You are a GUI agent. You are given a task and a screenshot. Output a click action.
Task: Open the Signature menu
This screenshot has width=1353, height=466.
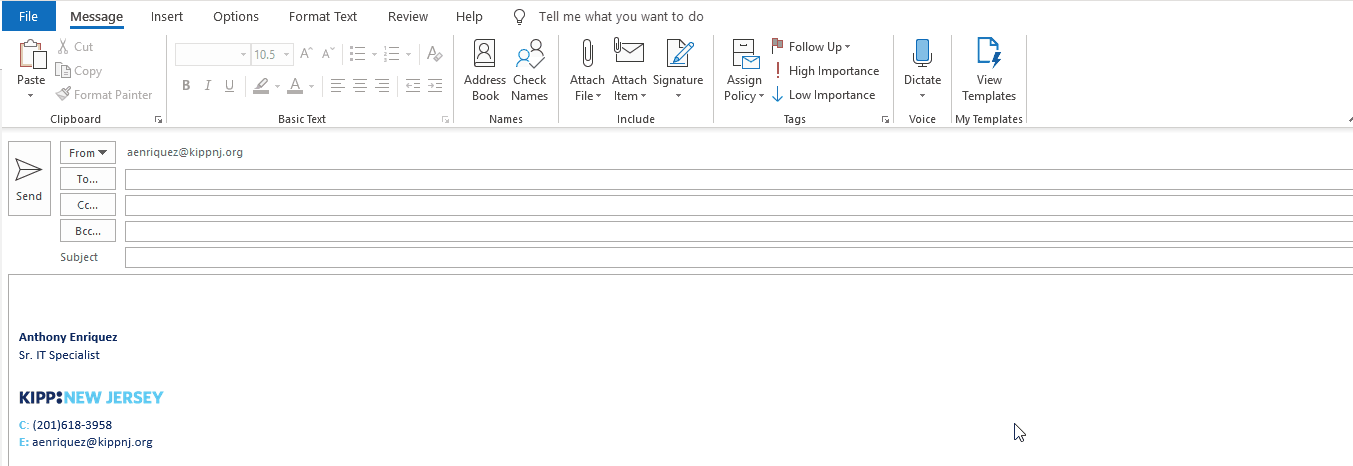[x=678, y=72]
